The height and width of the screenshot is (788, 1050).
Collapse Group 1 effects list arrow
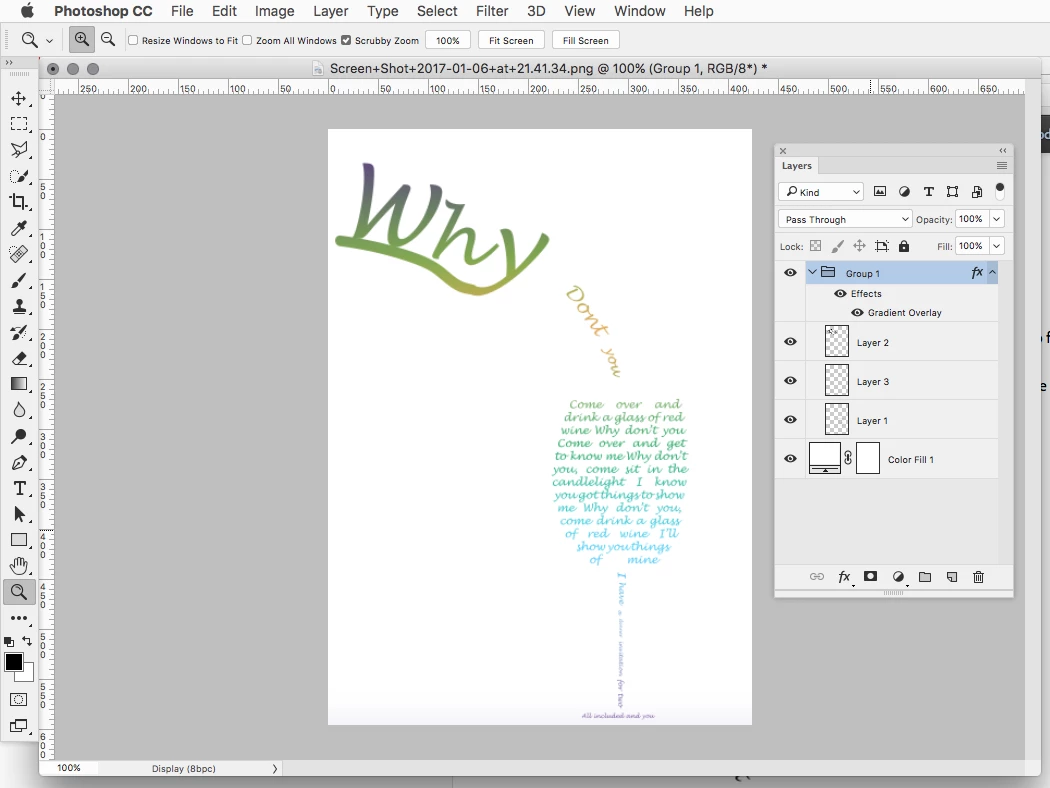992,272
